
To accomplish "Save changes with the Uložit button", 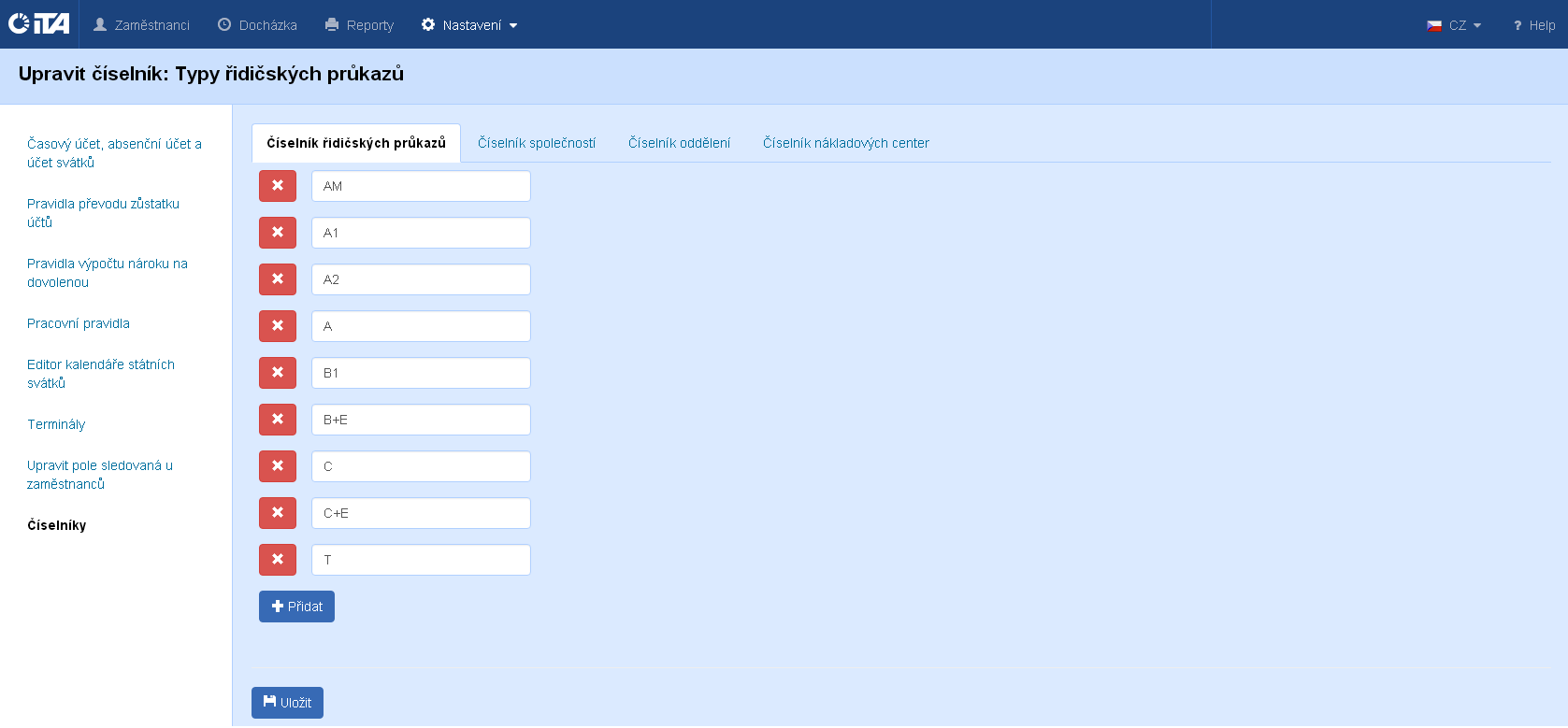I will tap(287, 703).
